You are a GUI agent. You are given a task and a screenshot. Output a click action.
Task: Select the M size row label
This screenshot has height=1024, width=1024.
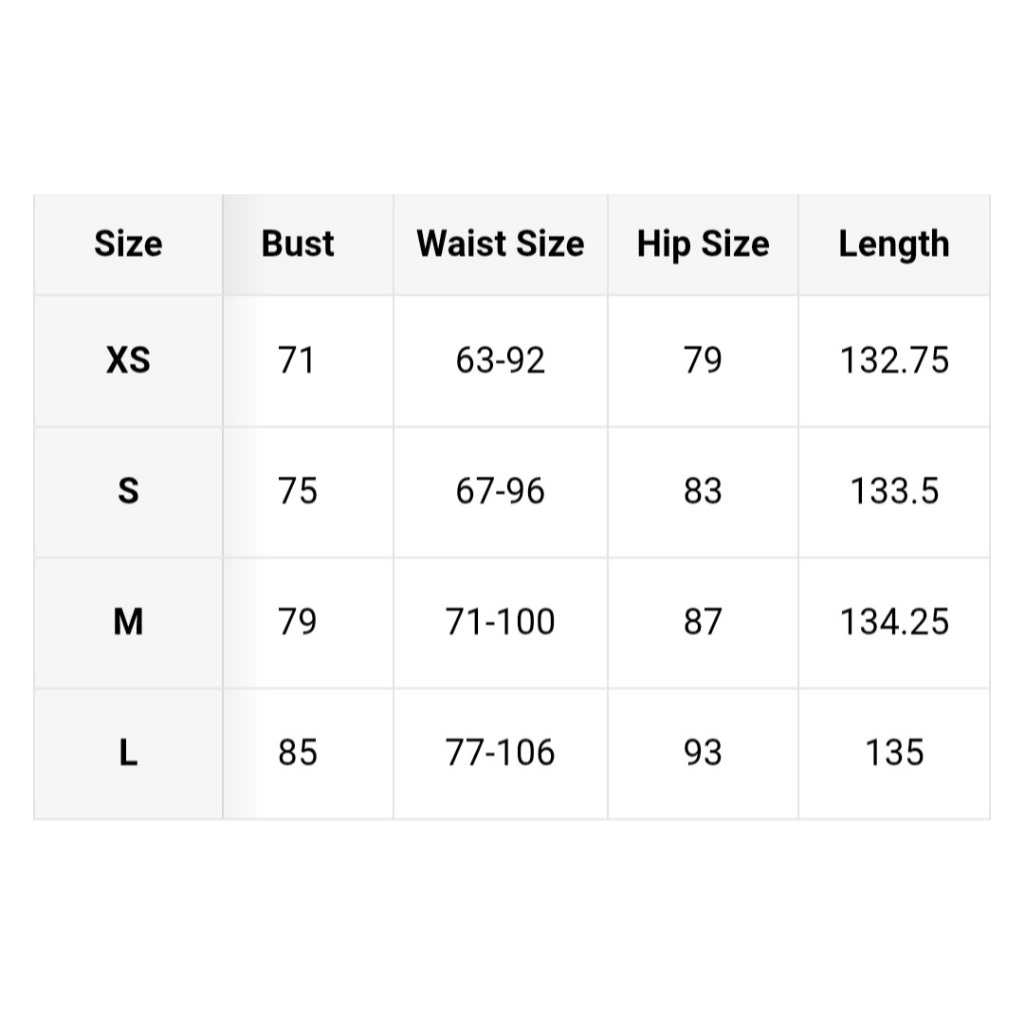click(128, 622)
